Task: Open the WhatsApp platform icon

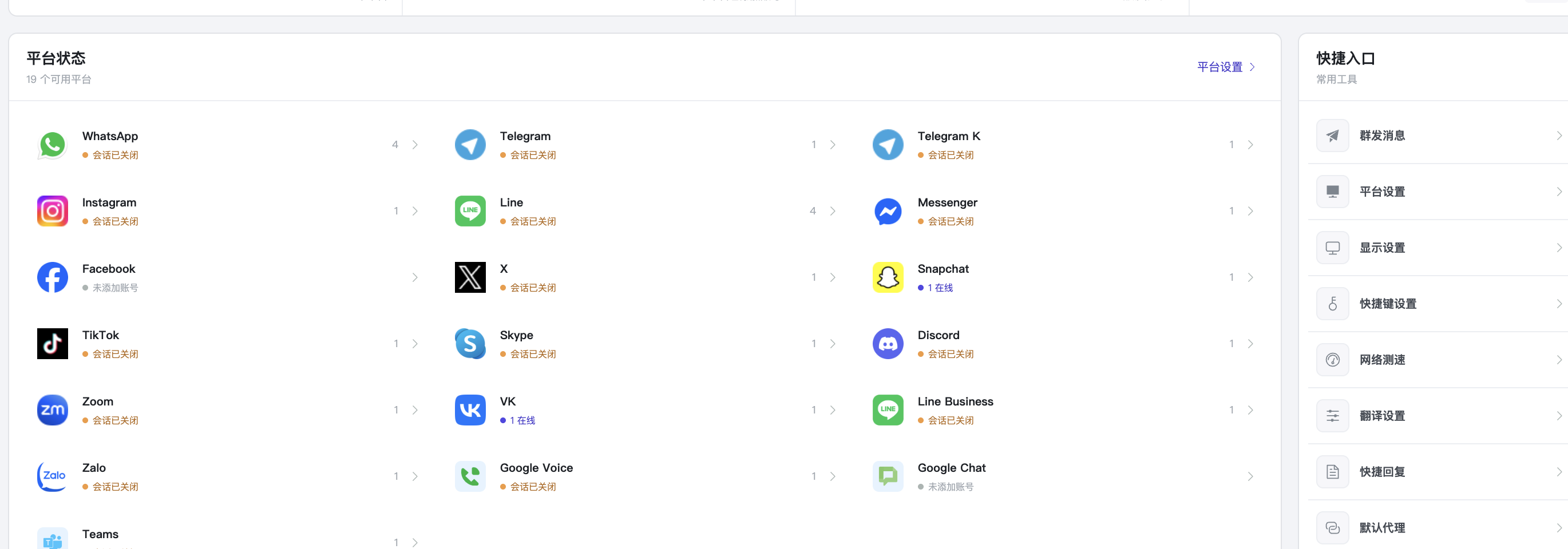Action: (x=52, y=145)
